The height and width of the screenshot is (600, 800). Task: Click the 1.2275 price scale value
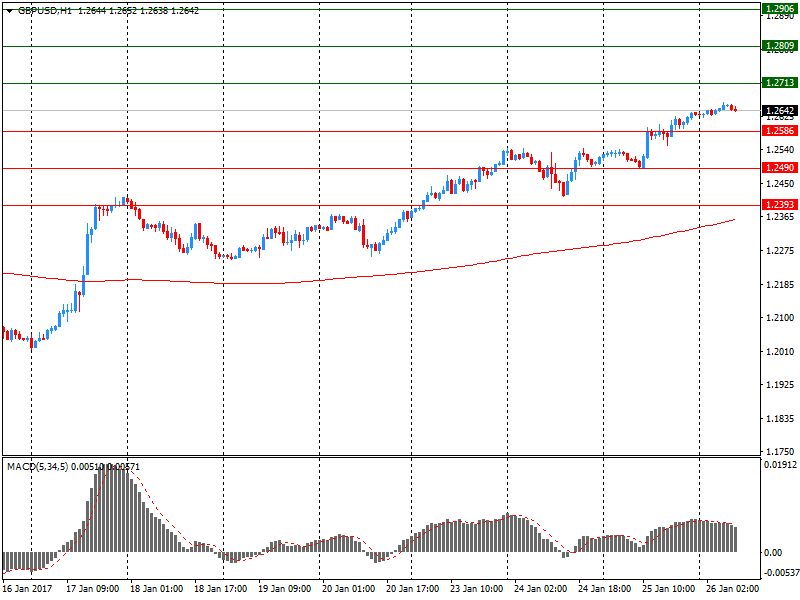pos(780,251)
